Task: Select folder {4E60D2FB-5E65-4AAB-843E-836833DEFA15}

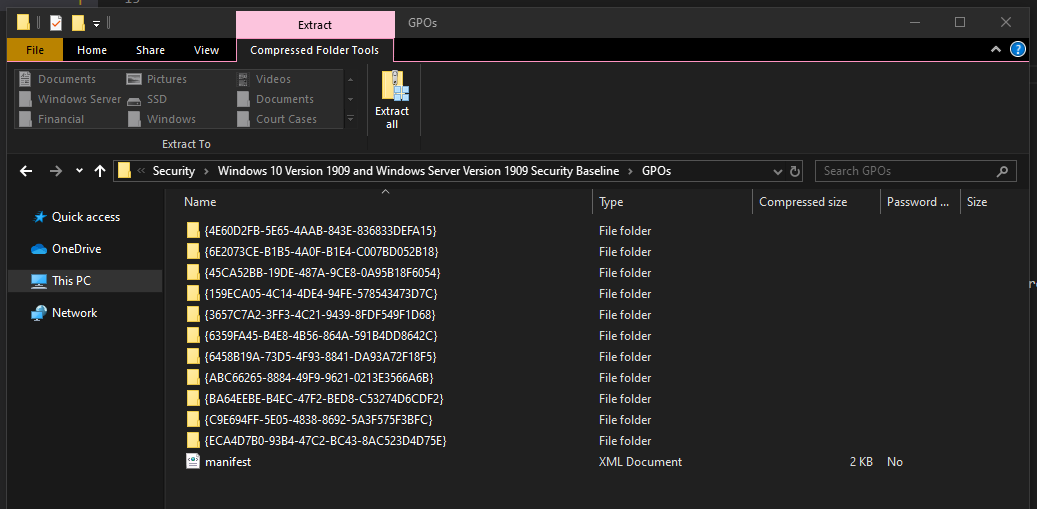Action: (321, 231)
